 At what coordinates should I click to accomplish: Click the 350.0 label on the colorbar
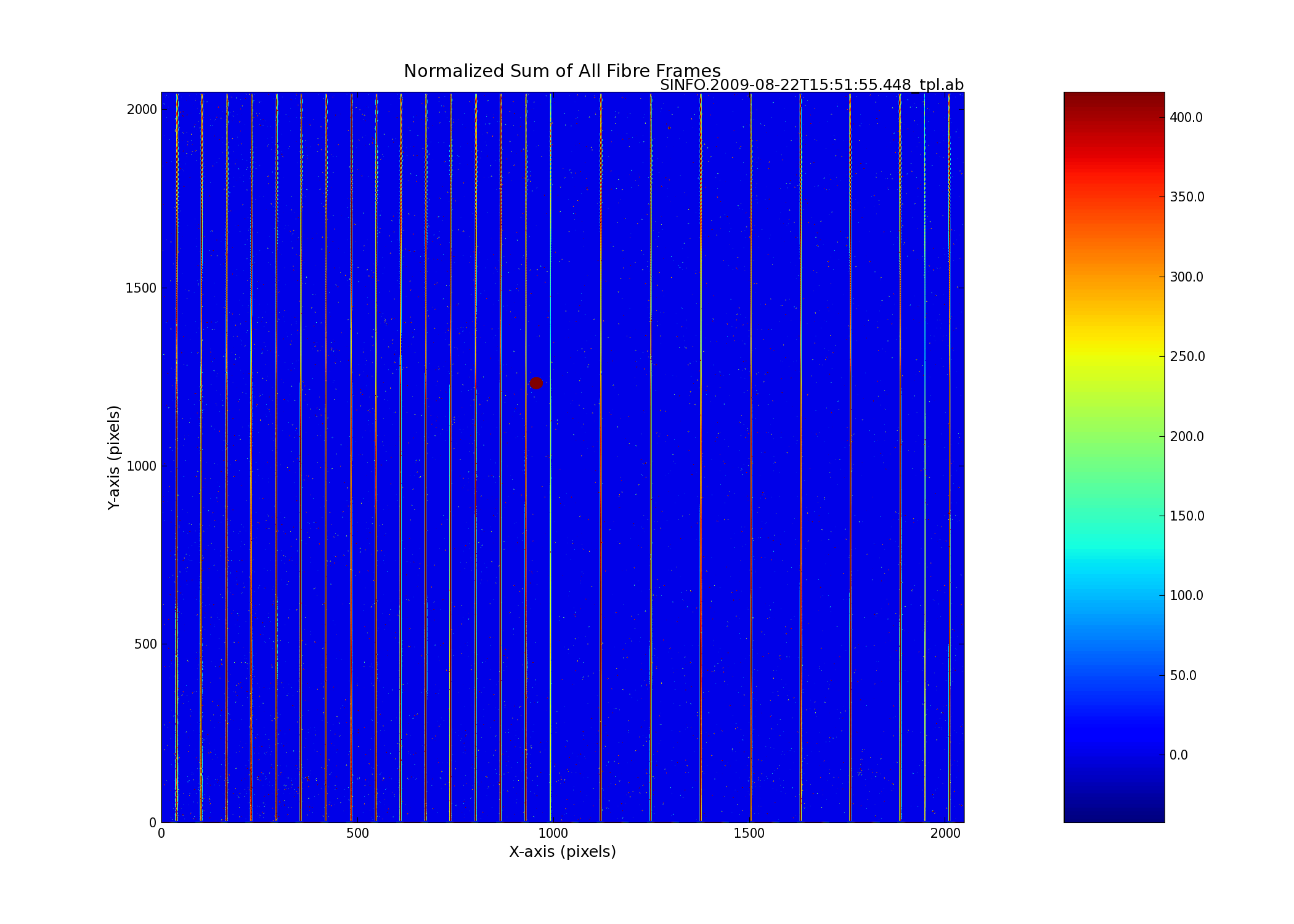click(1187, 197)
